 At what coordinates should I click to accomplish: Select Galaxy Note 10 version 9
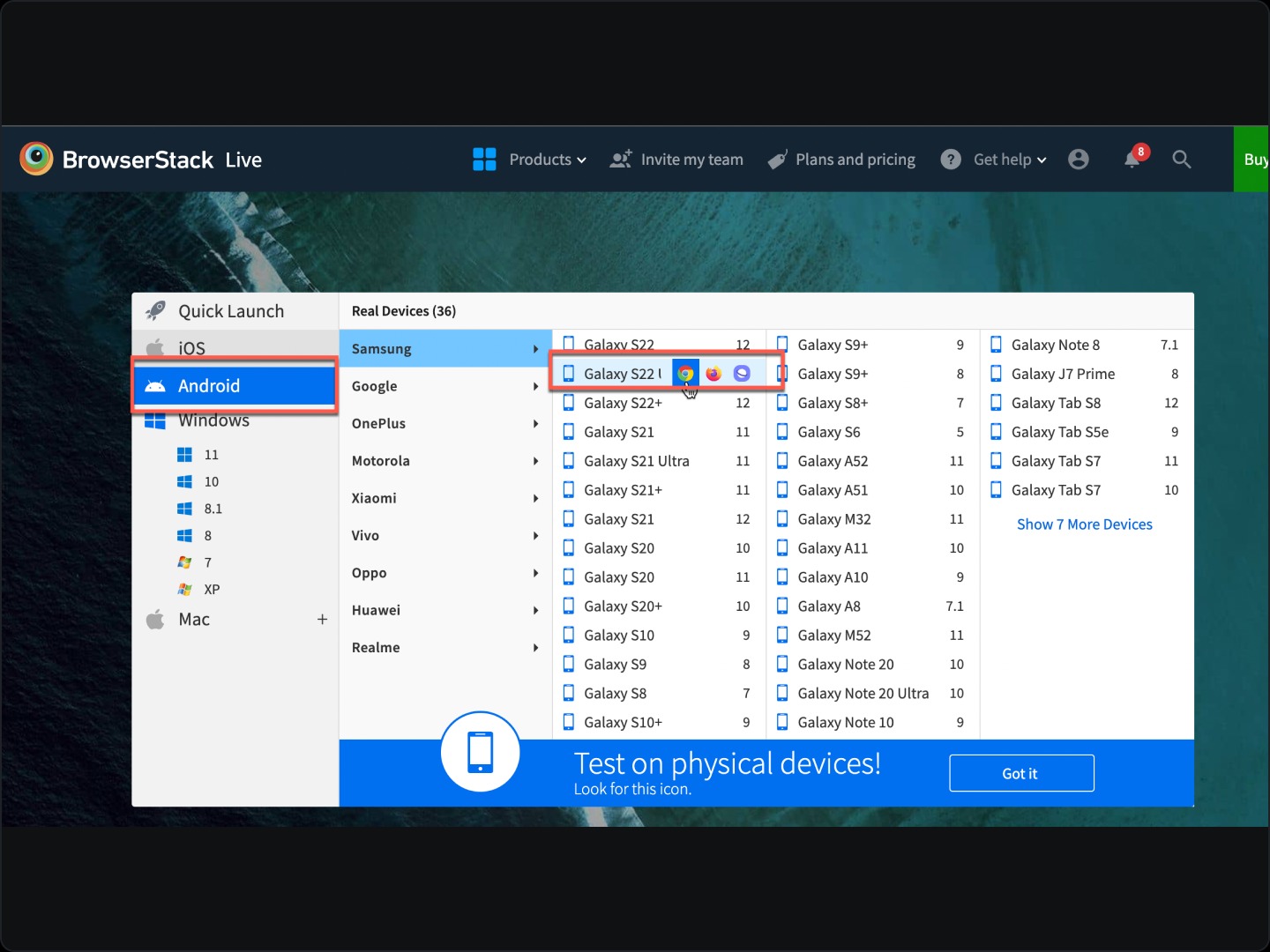coord(871,722)
